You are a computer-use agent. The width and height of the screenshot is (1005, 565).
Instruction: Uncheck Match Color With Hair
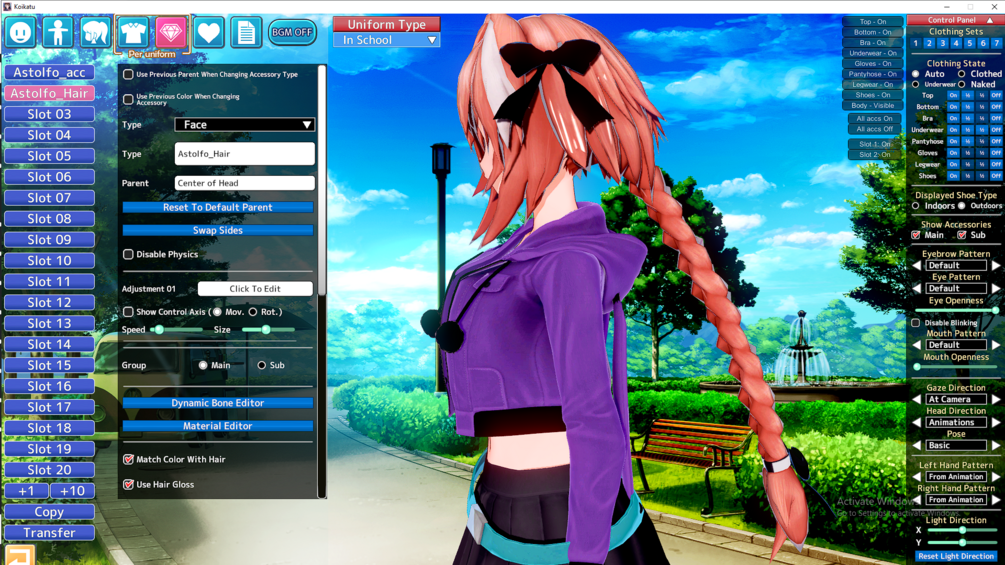128,459
